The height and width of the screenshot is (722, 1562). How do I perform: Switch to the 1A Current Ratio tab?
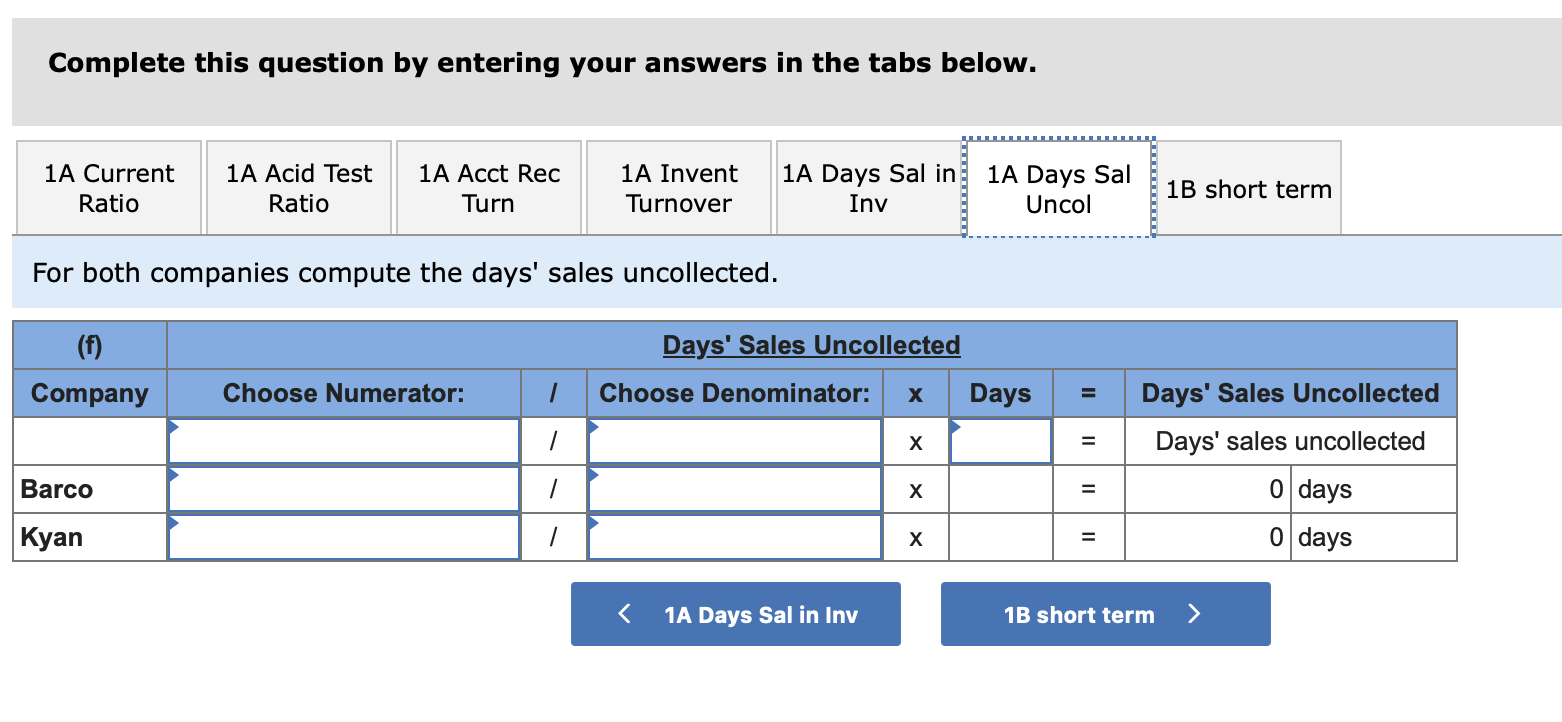click(x=108, y=187)
